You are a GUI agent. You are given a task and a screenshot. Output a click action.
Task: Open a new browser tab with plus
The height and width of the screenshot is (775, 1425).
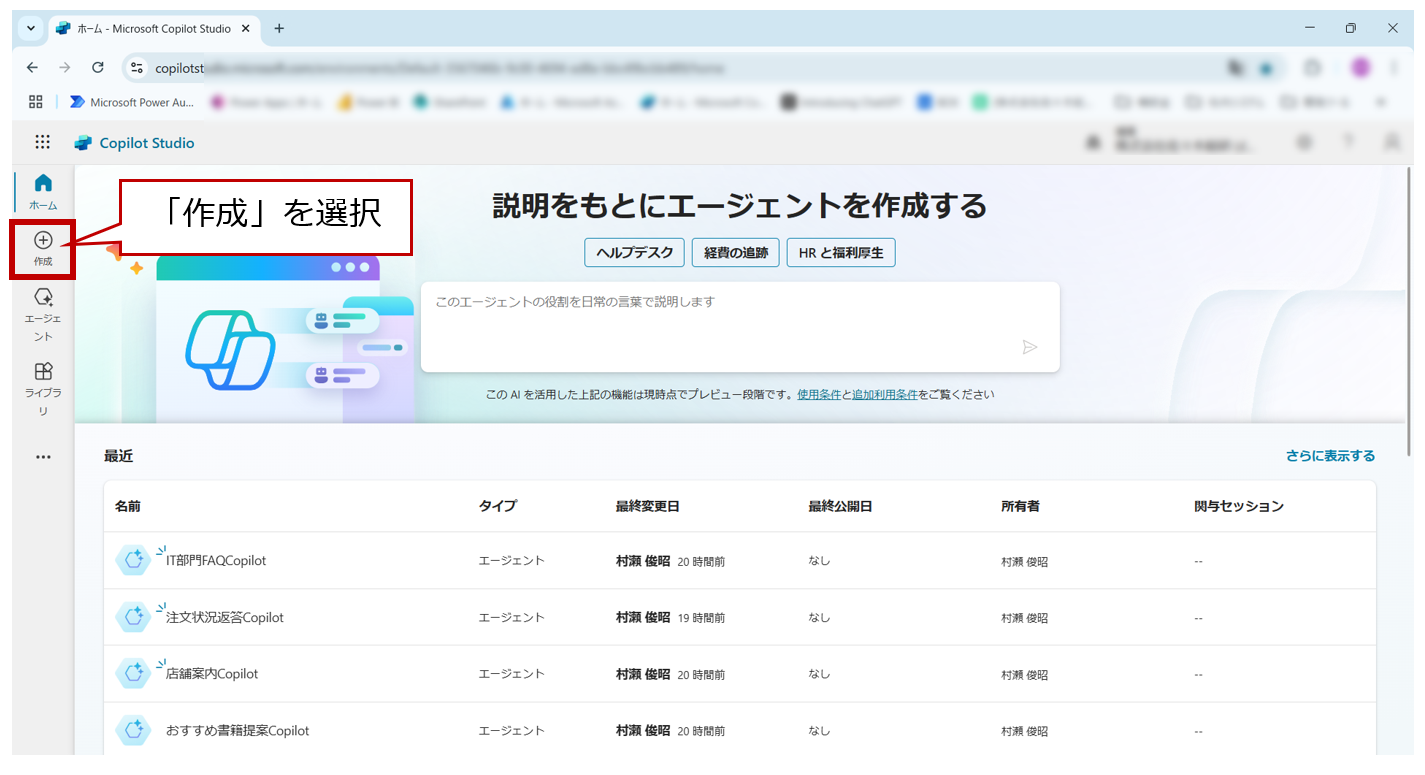click(x=279, y=28)
